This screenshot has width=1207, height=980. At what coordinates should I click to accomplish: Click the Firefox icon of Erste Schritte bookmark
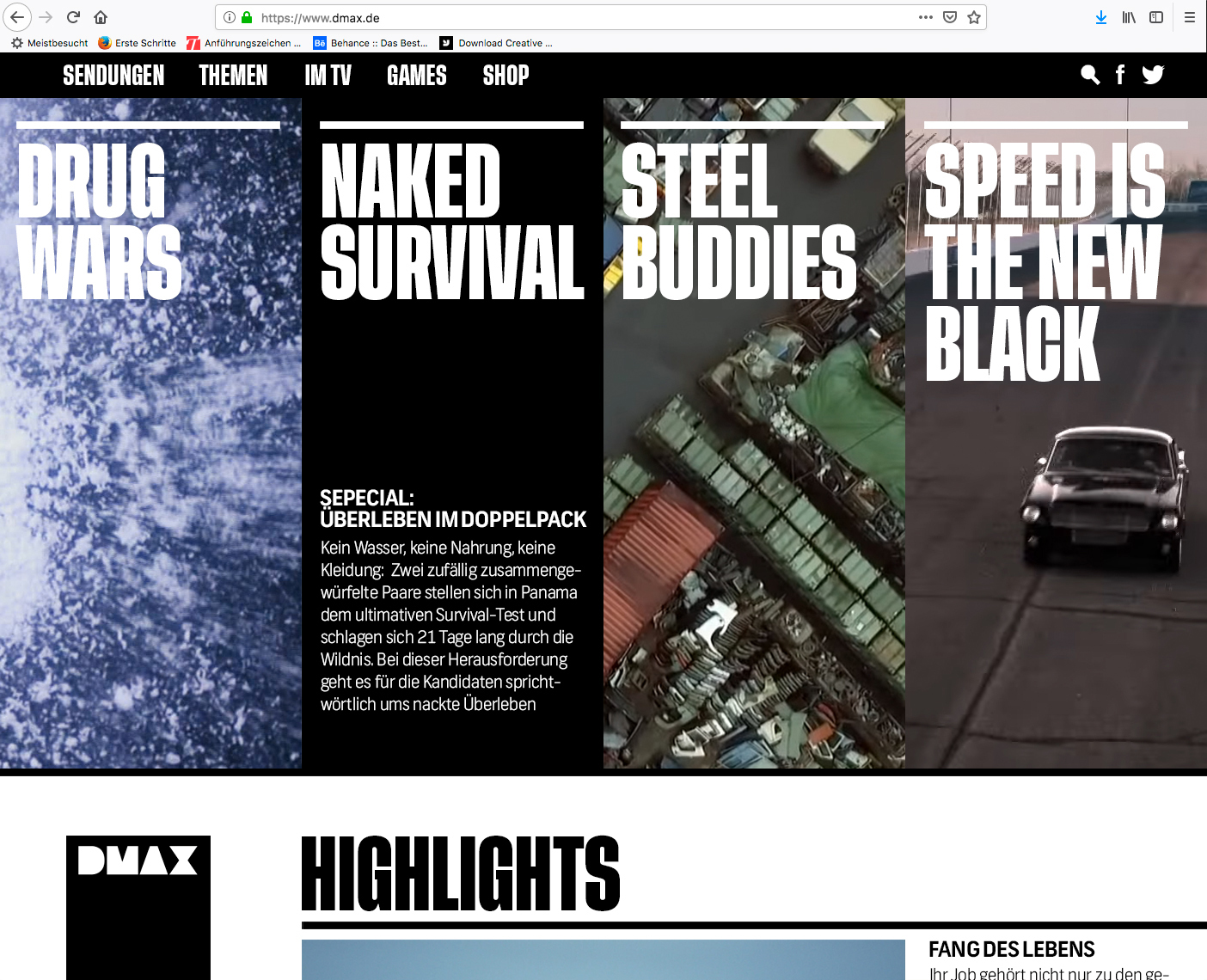click(x=105, y=43)
